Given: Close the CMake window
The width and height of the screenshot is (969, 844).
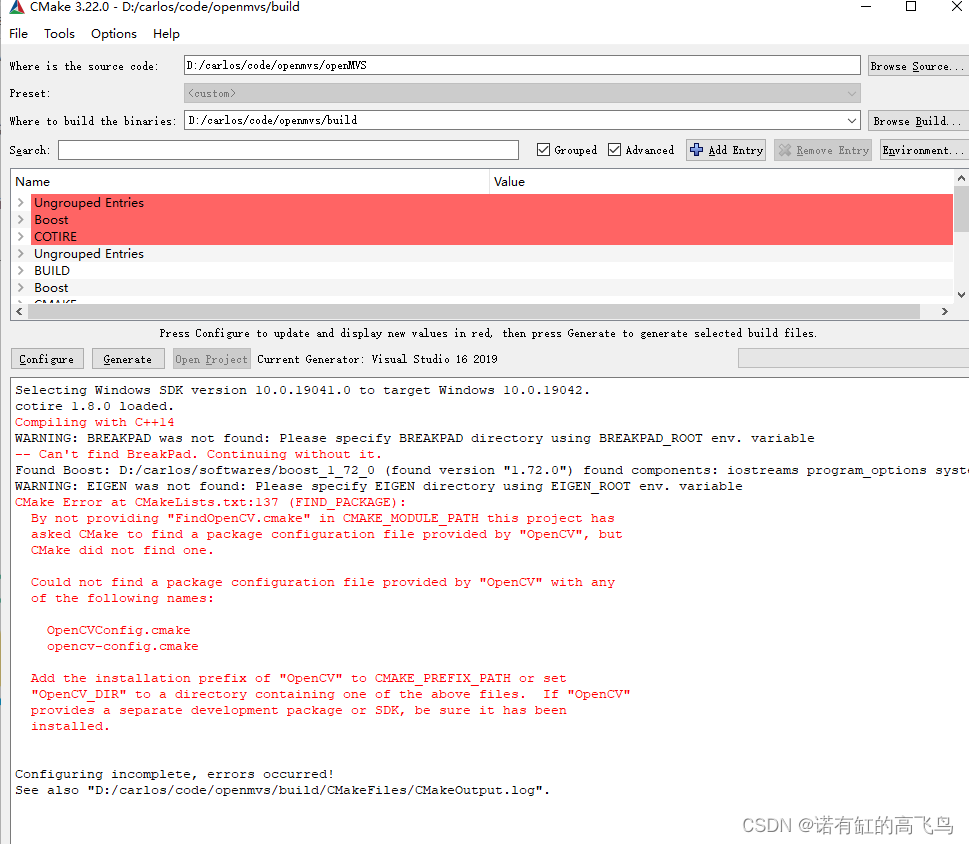Looking at the screenshot, I should 956,7.
